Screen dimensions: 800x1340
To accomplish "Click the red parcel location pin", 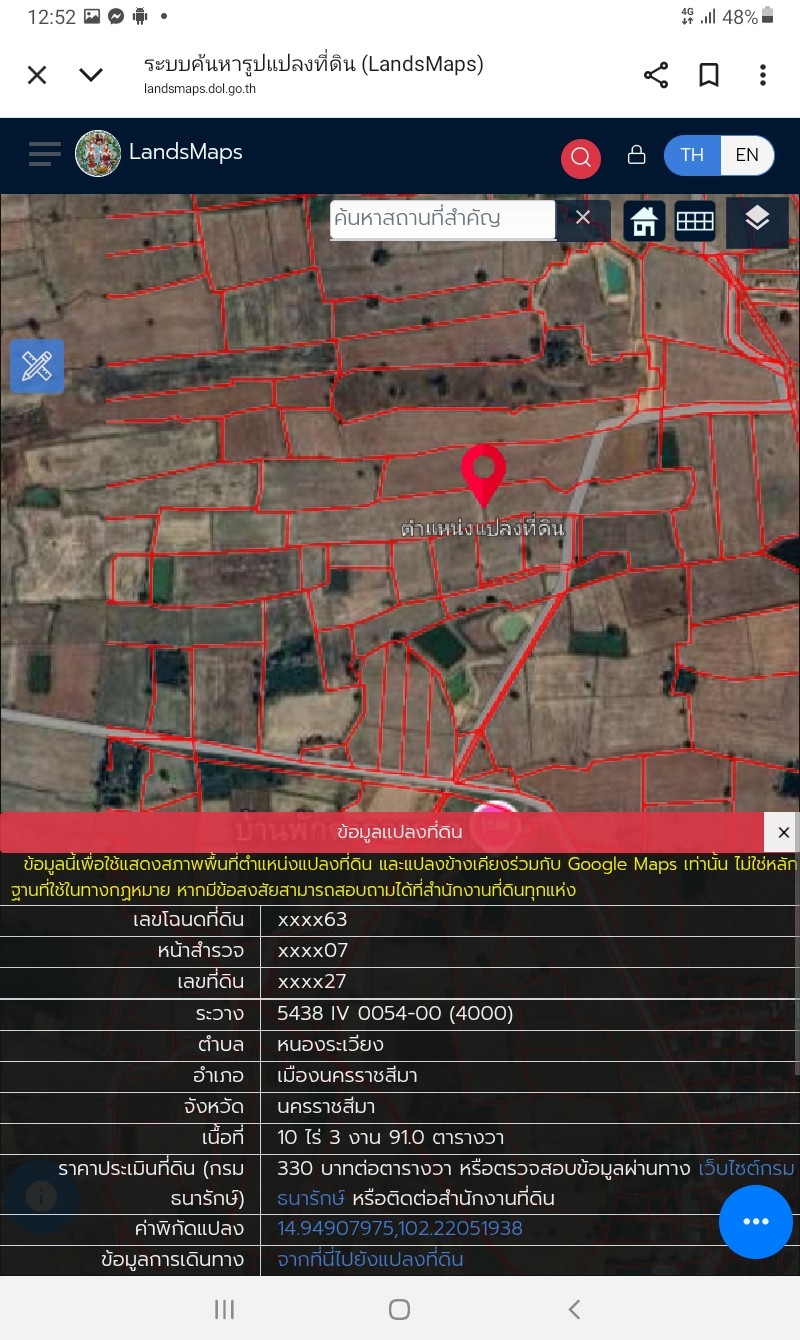I will (483, 476).
